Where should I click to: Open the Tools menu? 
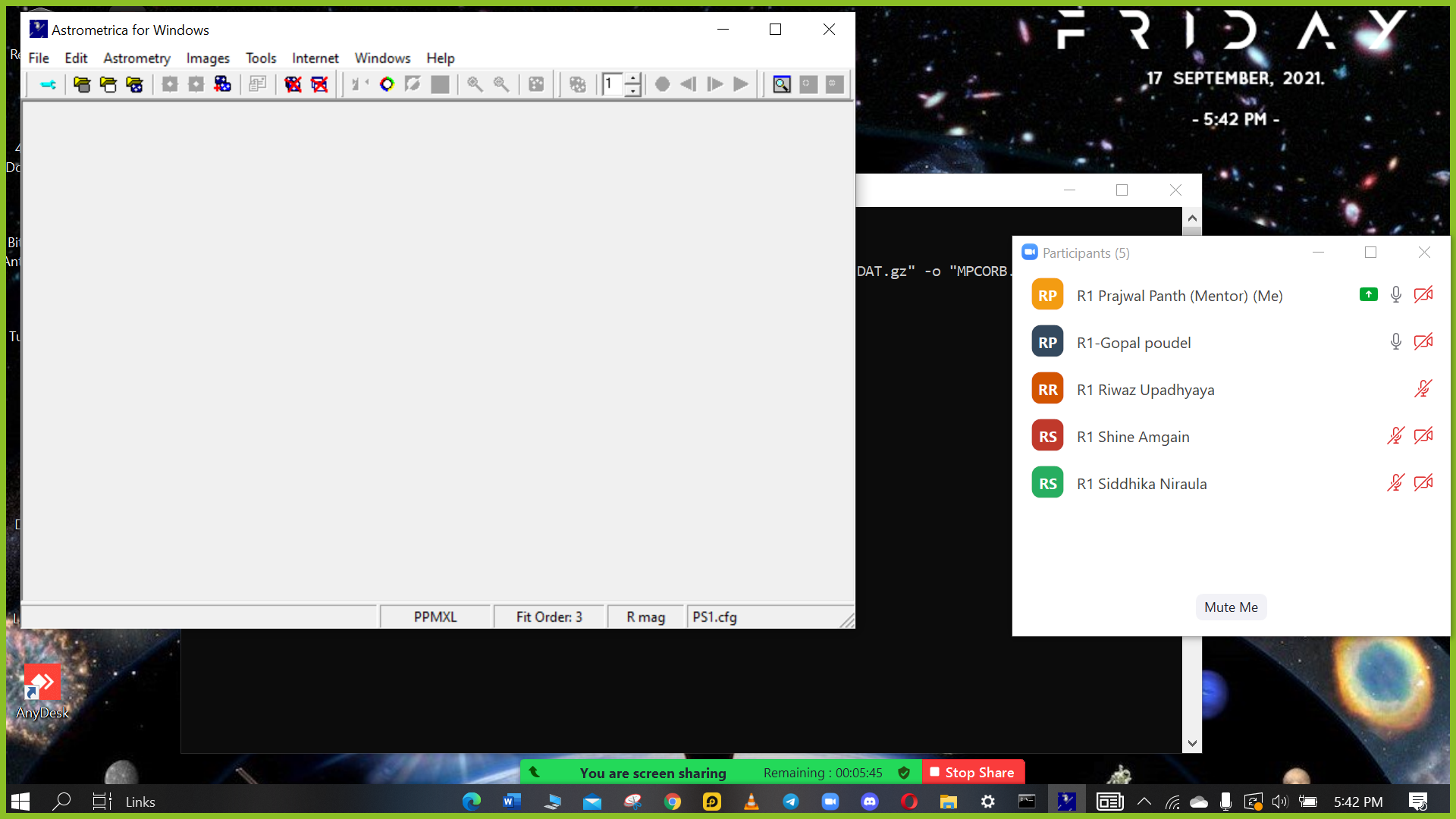[261, 58]
